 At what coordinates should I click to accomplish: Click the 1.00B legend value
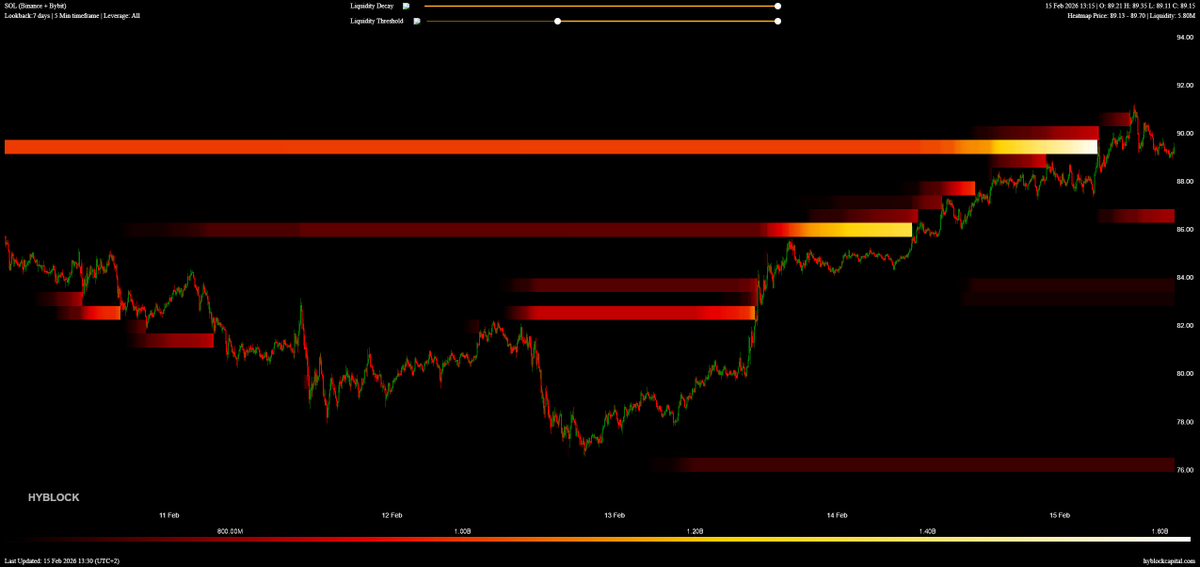(x=463, y=531)
